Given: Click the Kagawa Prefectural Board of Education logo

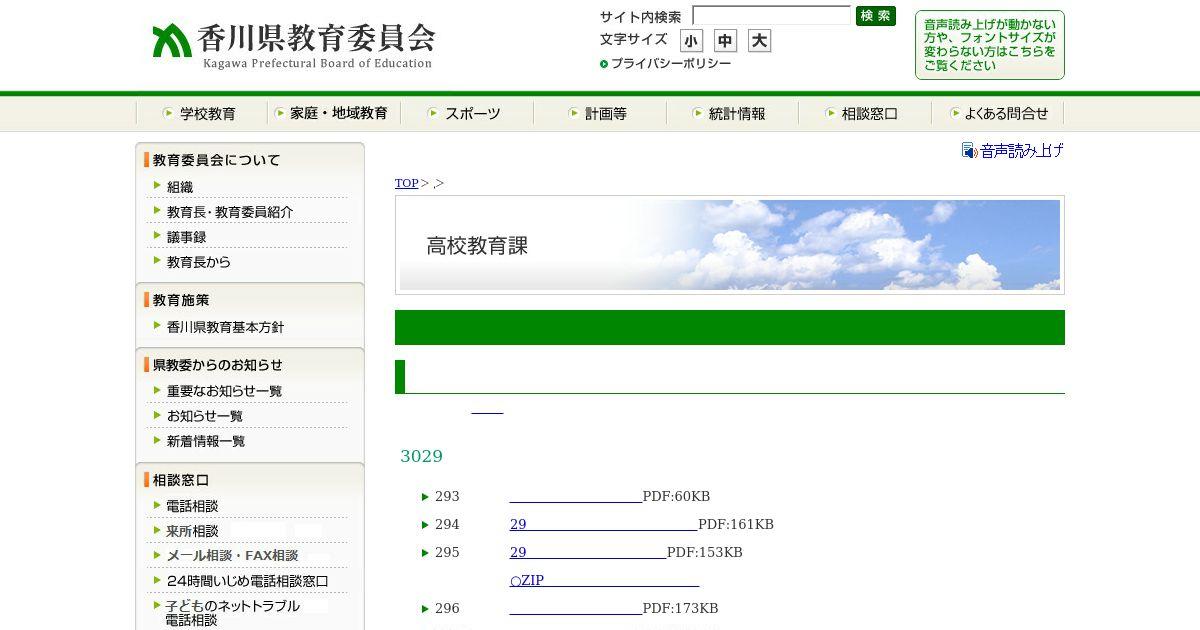Looking at the screenshot, I should coord(293,46).
